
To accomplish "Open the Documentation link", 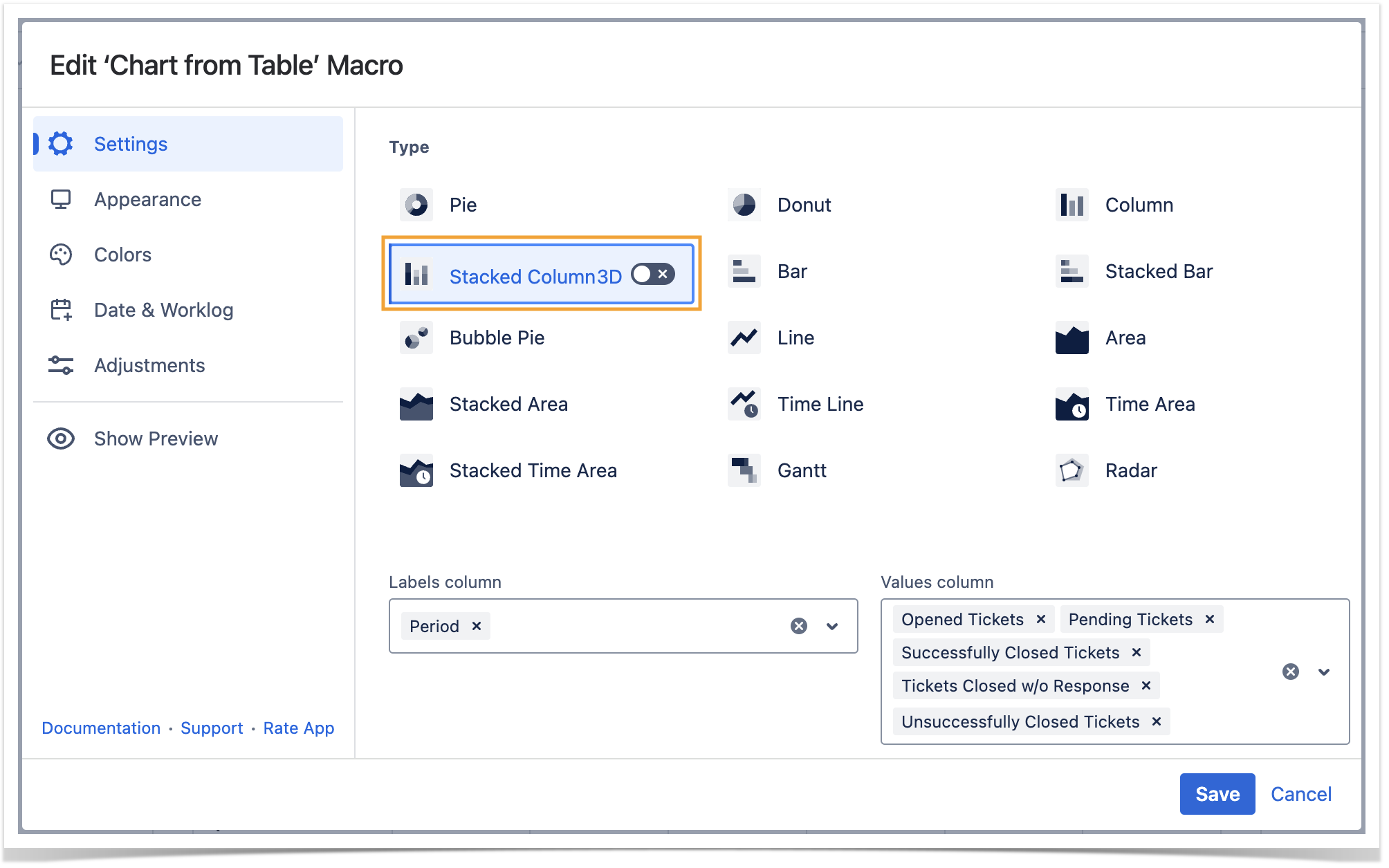I will [x=101, y=728].
